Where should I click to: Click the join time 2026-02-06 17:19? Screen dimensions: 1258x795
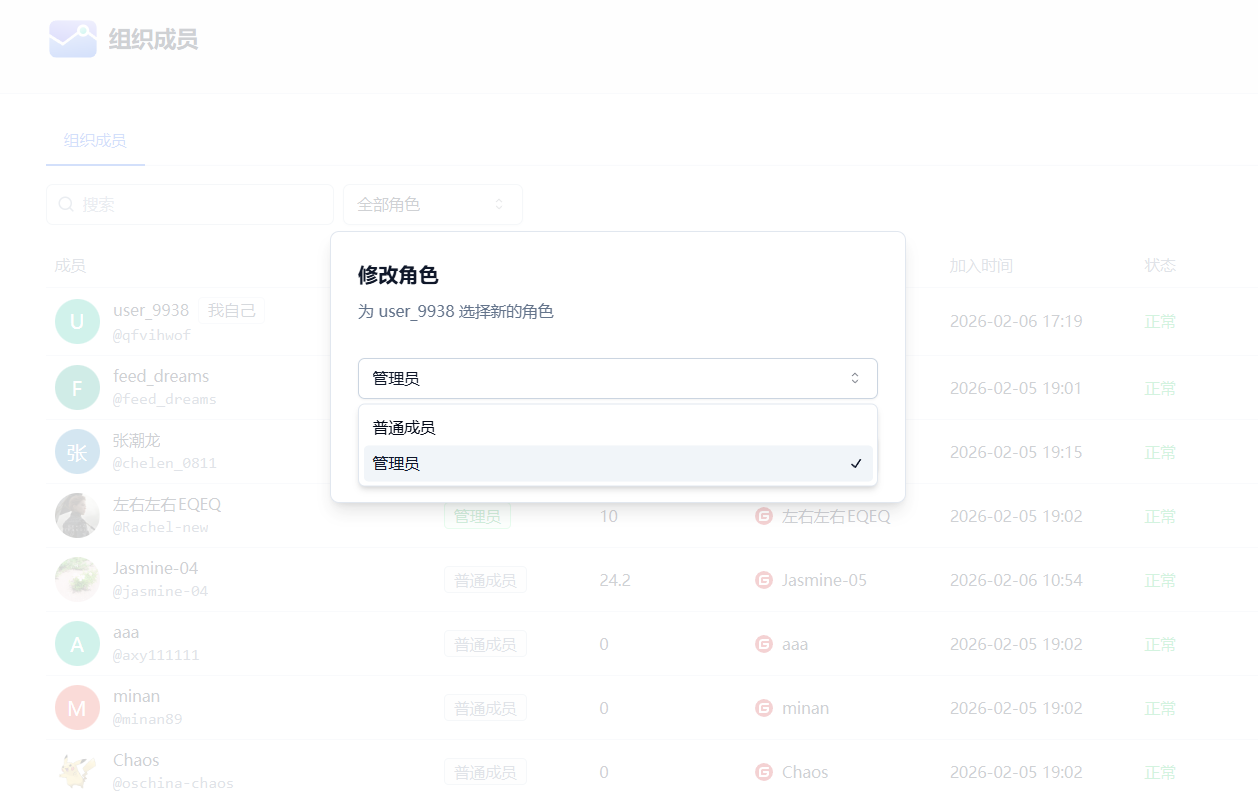pos(1016,322)
